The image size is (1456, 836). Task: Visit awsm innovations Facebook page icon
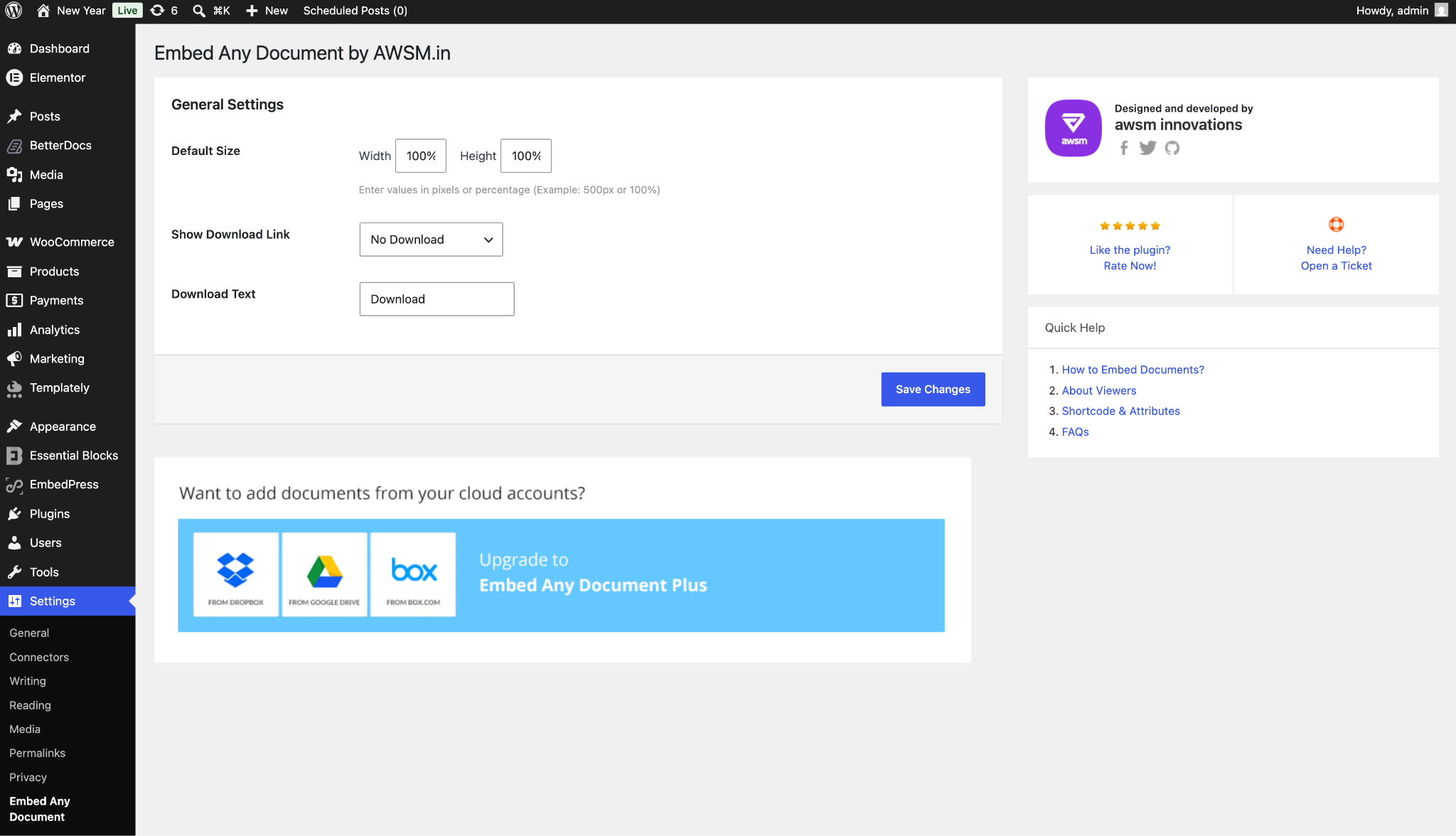pyautogui.click(x=1124, y=148)
